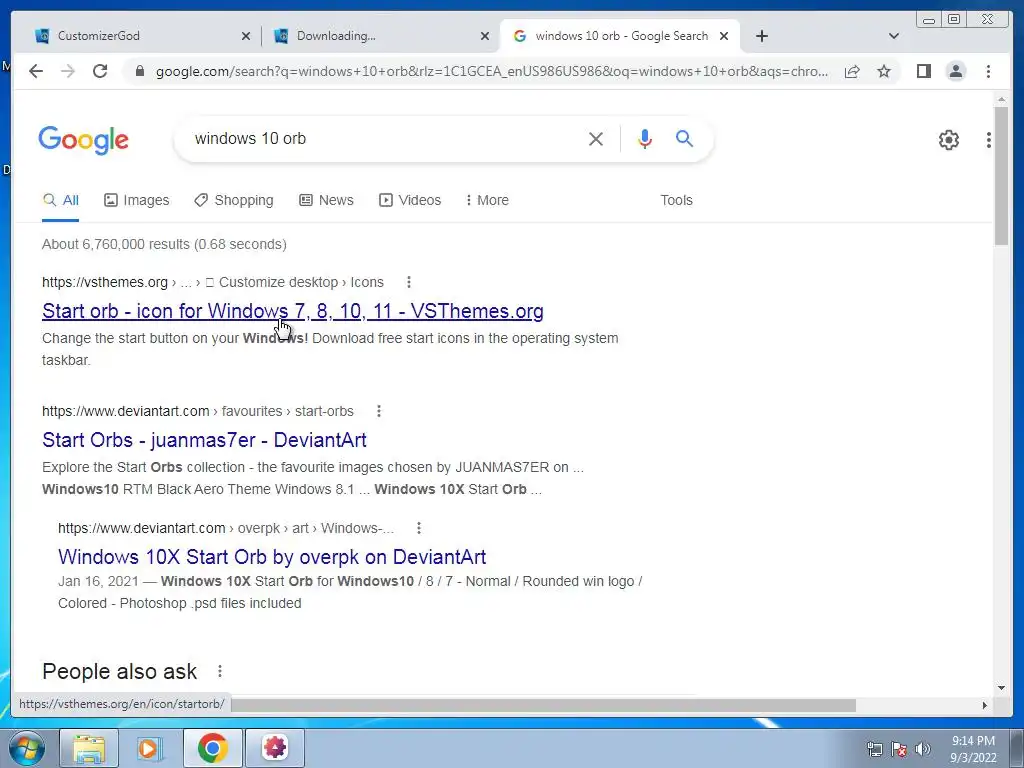
Task: Open result options for deviantart overpk entry
Action: pyautogui.click(x=419, y=528)
